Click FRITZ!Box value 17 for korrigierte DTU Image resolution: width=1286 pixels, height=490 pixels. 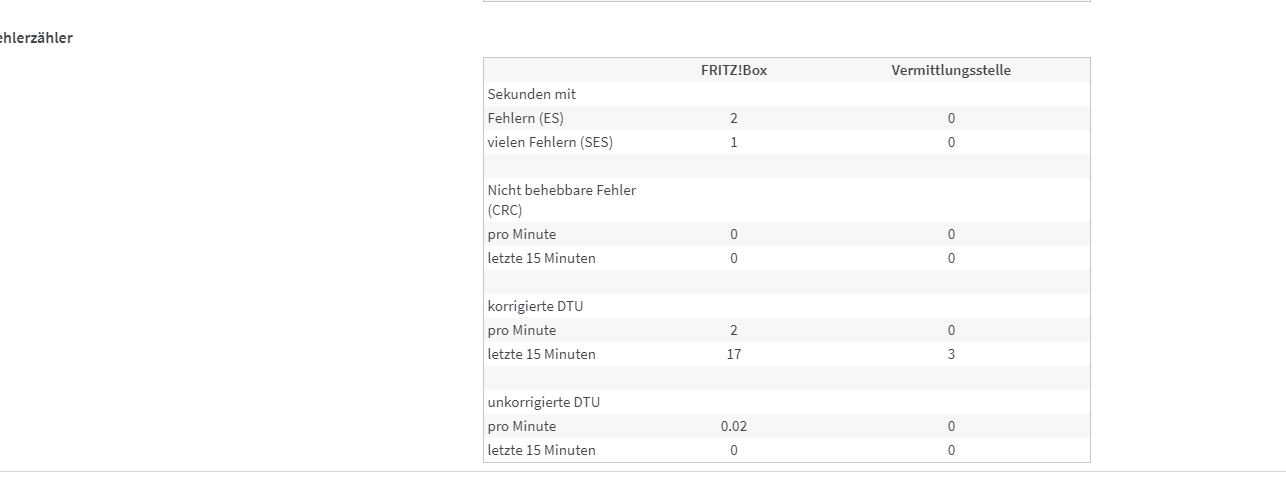(734, 354)
